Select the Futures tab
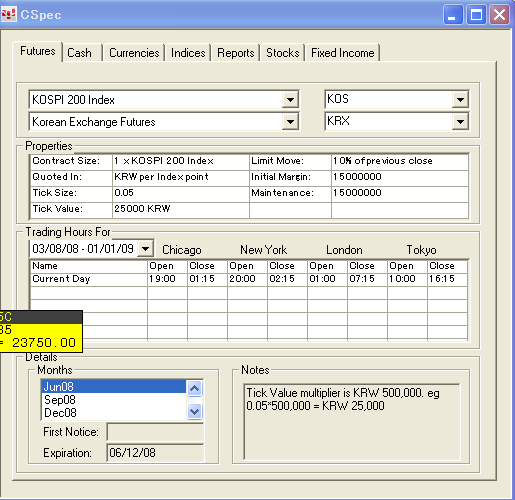Screen dimensions: 515x500 [38, 51]
